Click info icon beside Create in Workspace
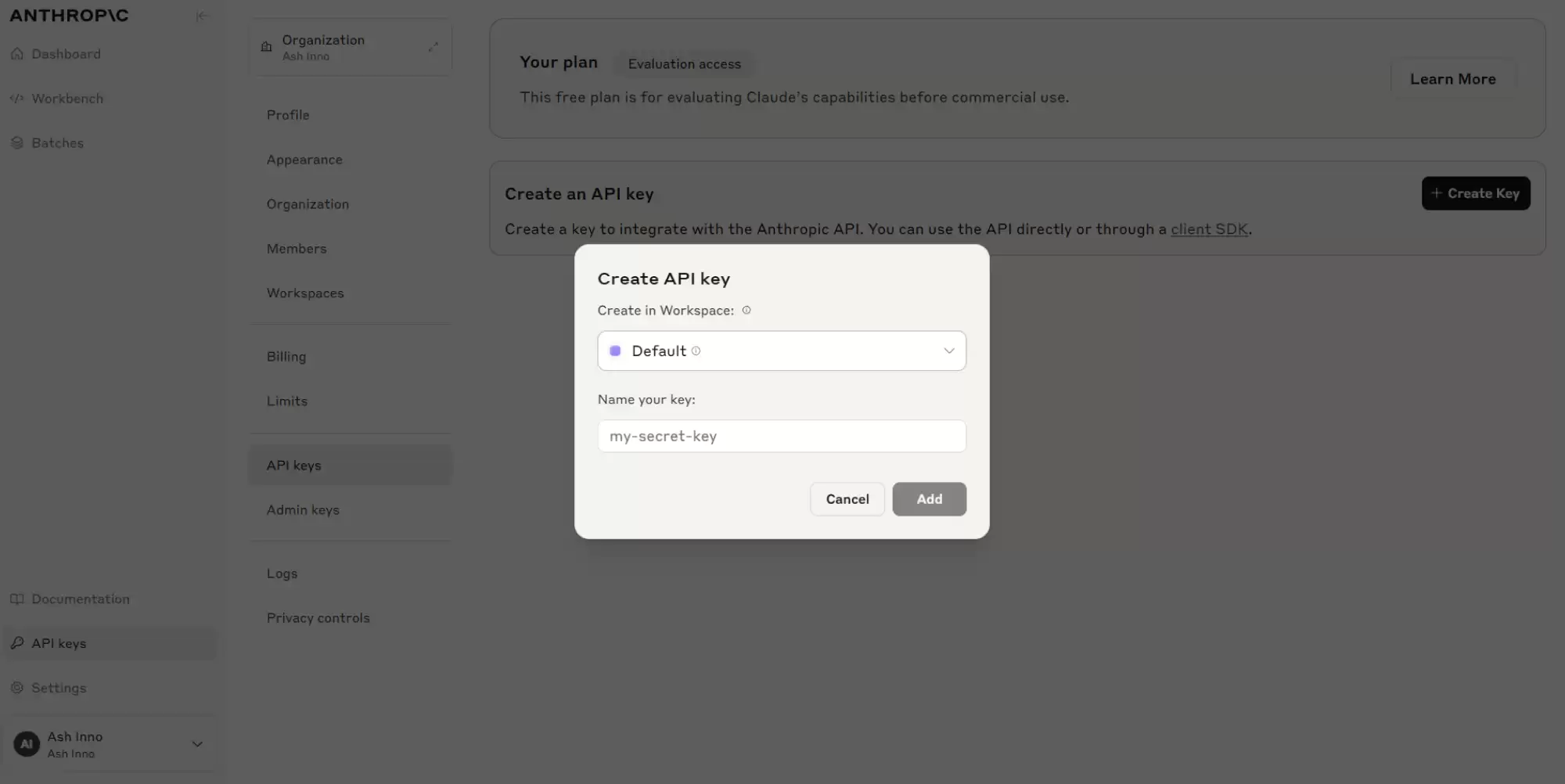 [x=747, y=311]
